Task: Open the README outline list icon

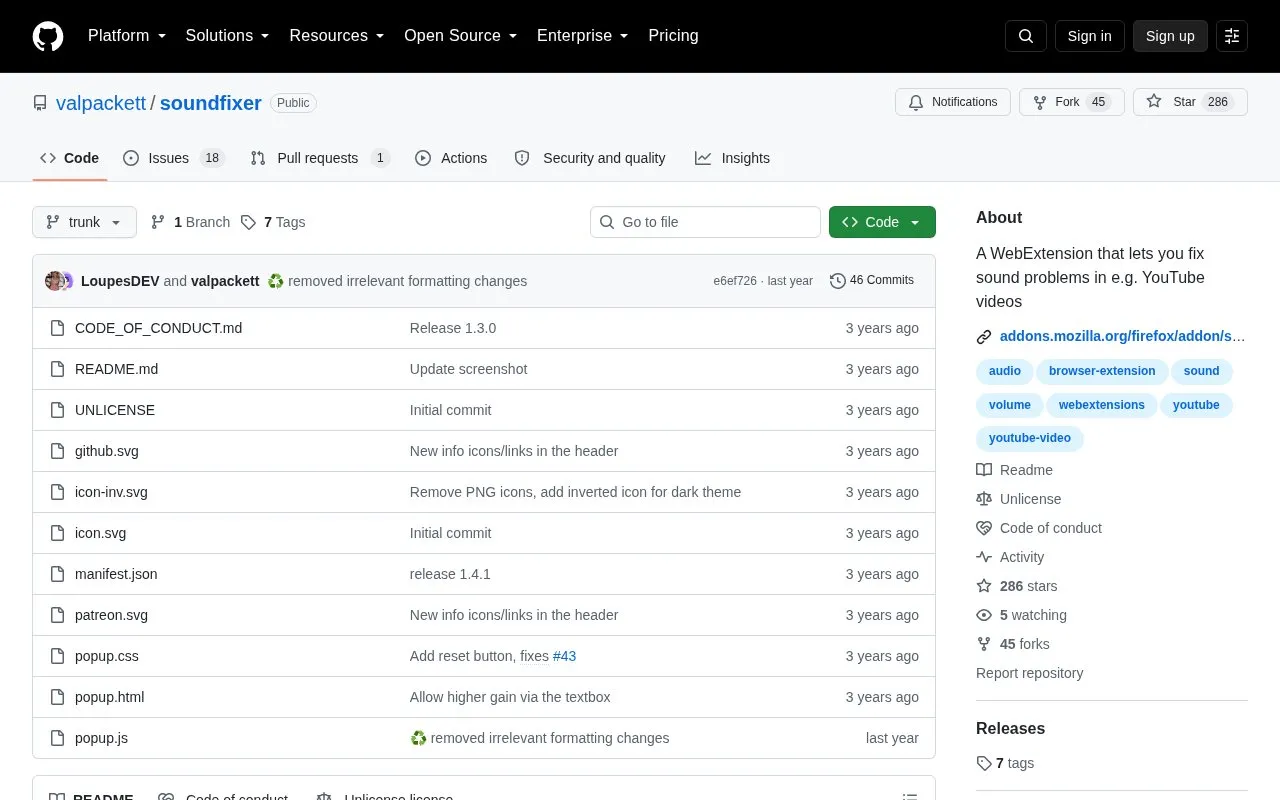Action: click(910, 797)
